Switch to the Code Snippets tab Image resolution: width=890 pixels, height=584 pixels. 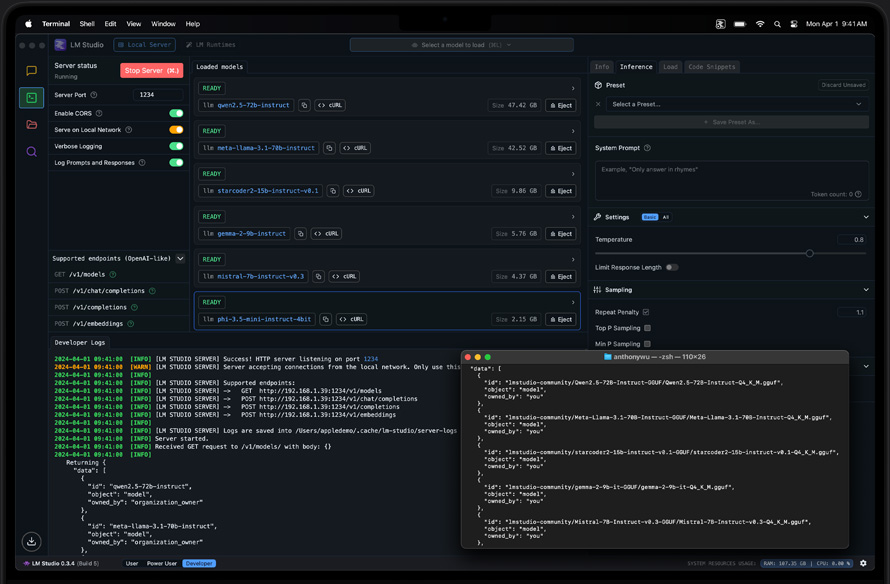pos(710,66)
